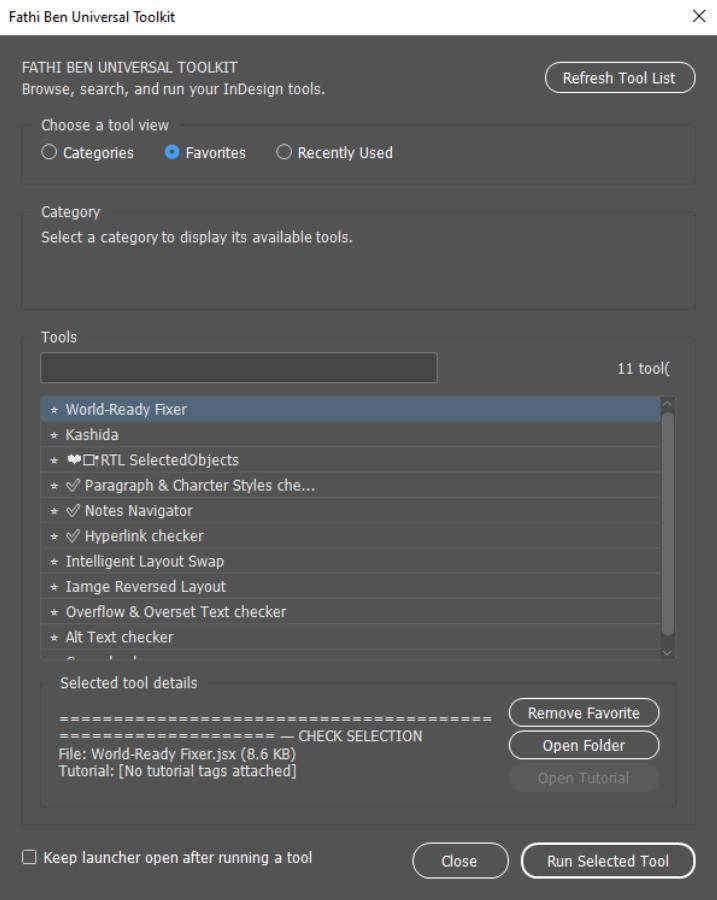Focus the tools search field
The height and width of the screenshot is (900, 717).
(239, 368)
